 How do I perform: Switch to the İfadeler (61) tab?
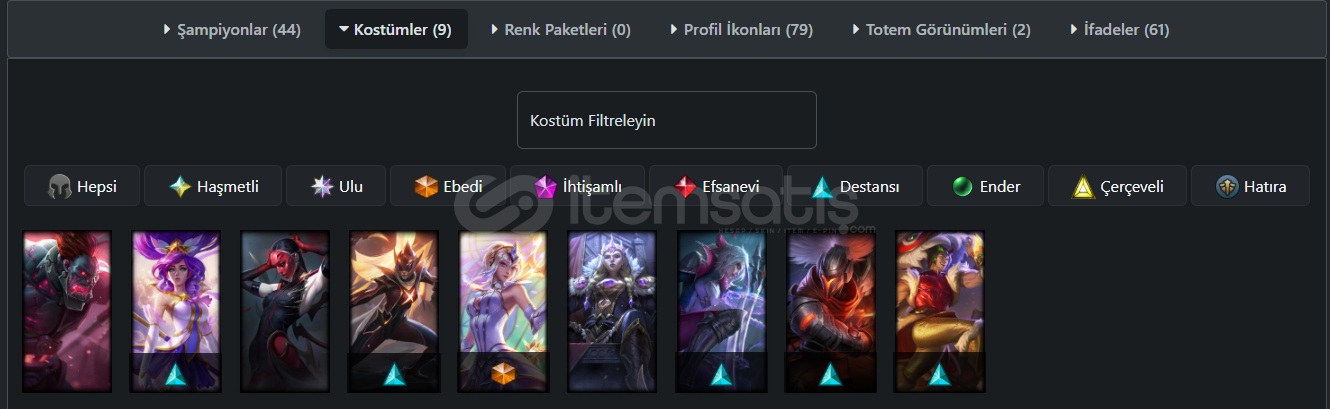coord(1119,30)
